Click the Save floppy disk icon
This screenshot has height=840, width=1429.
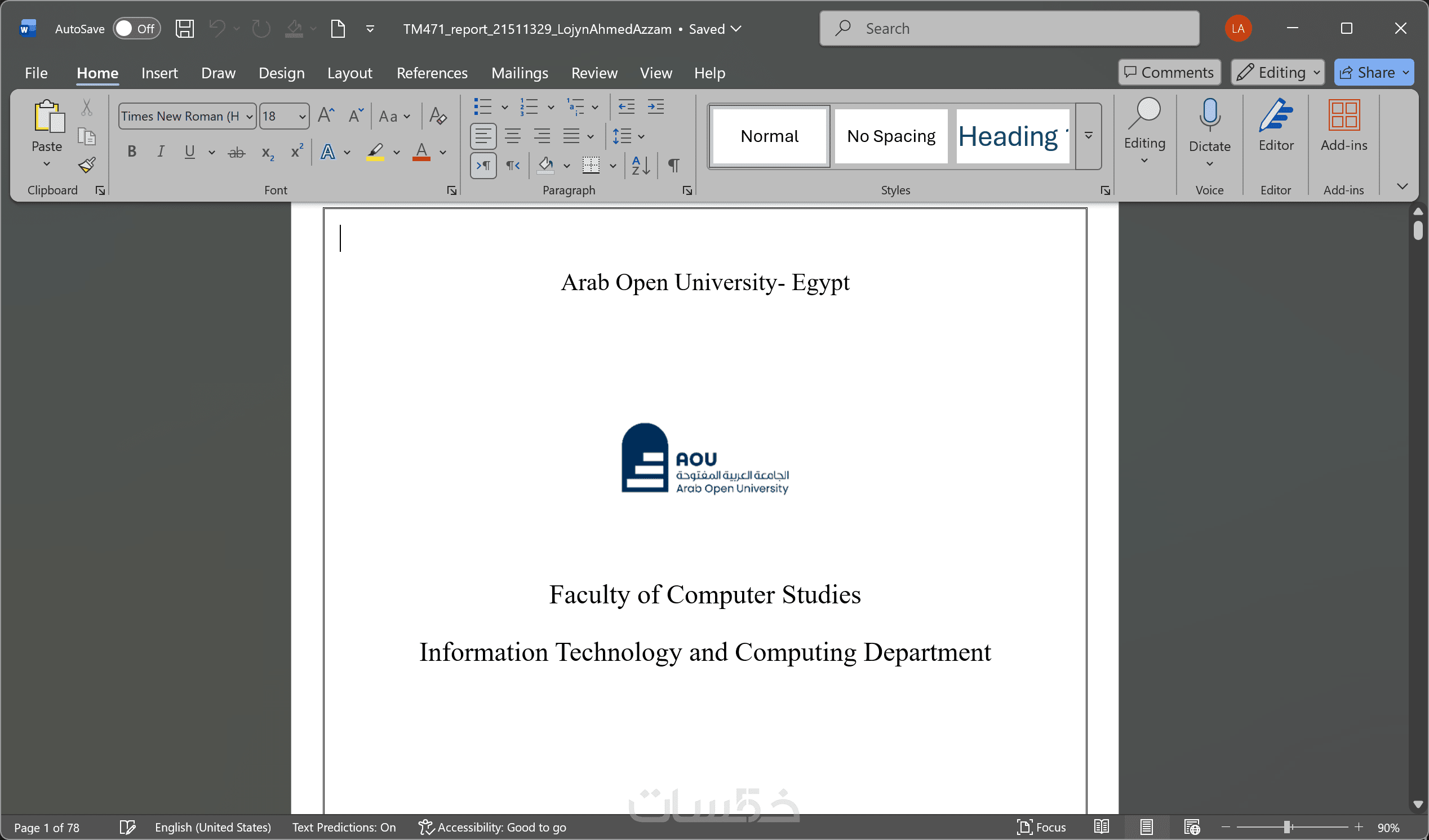(x=184, y=28)
